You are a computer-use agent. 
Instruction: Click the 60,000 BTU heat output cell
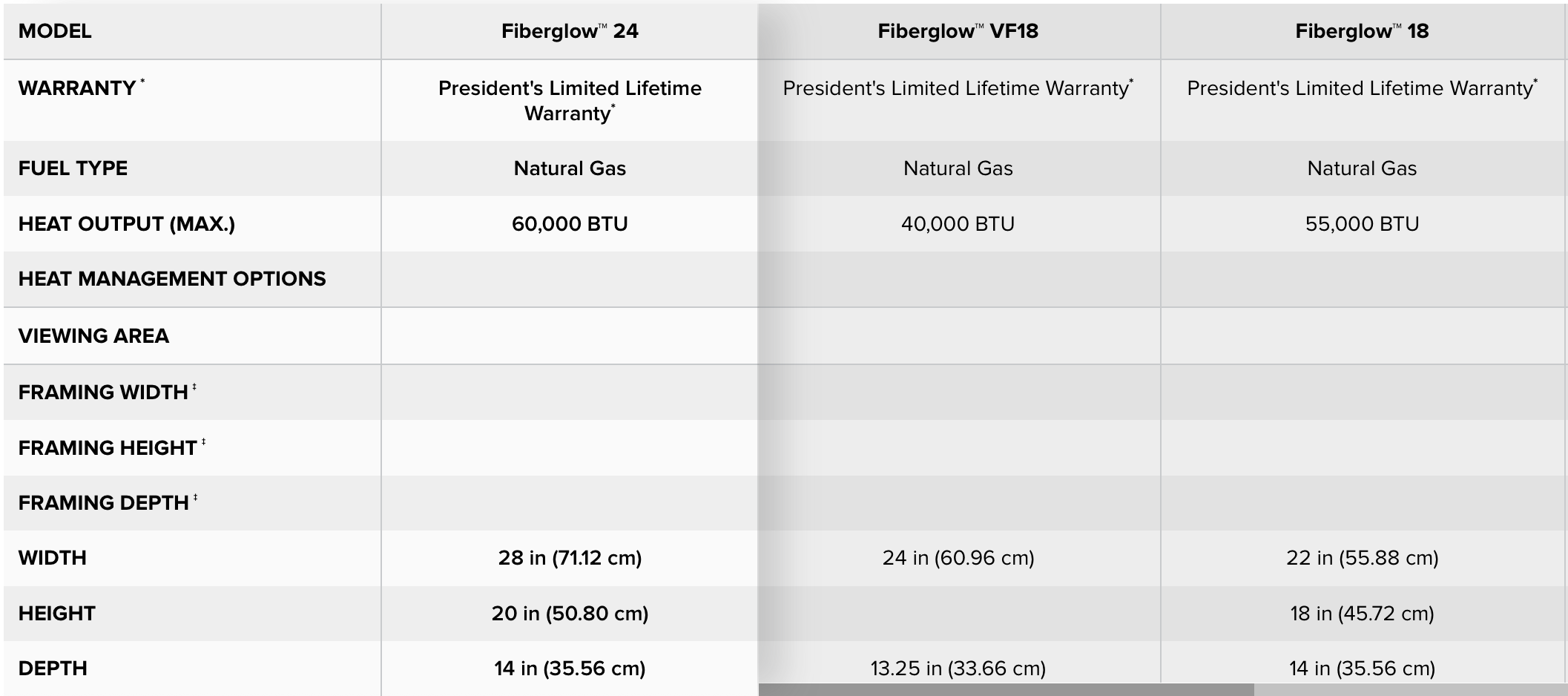tap(570, 224)
